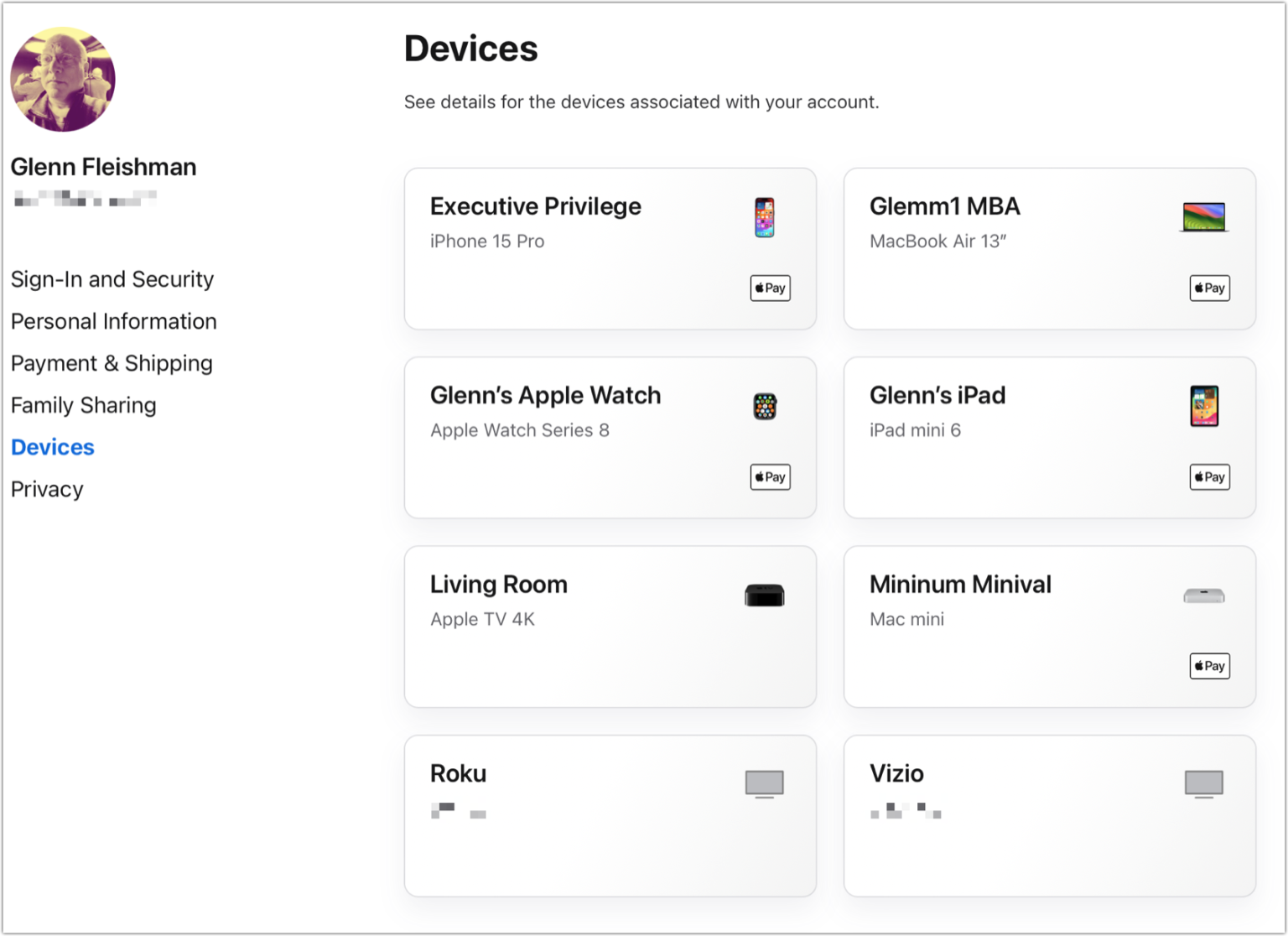Open Sign-In and Security settings
The image size is (1288, 936).
pos(112,279)
